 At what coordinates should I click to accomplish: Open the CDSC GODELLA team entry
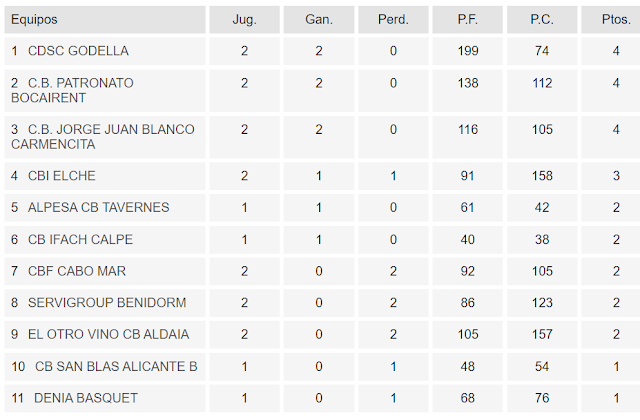pos(78,51)
